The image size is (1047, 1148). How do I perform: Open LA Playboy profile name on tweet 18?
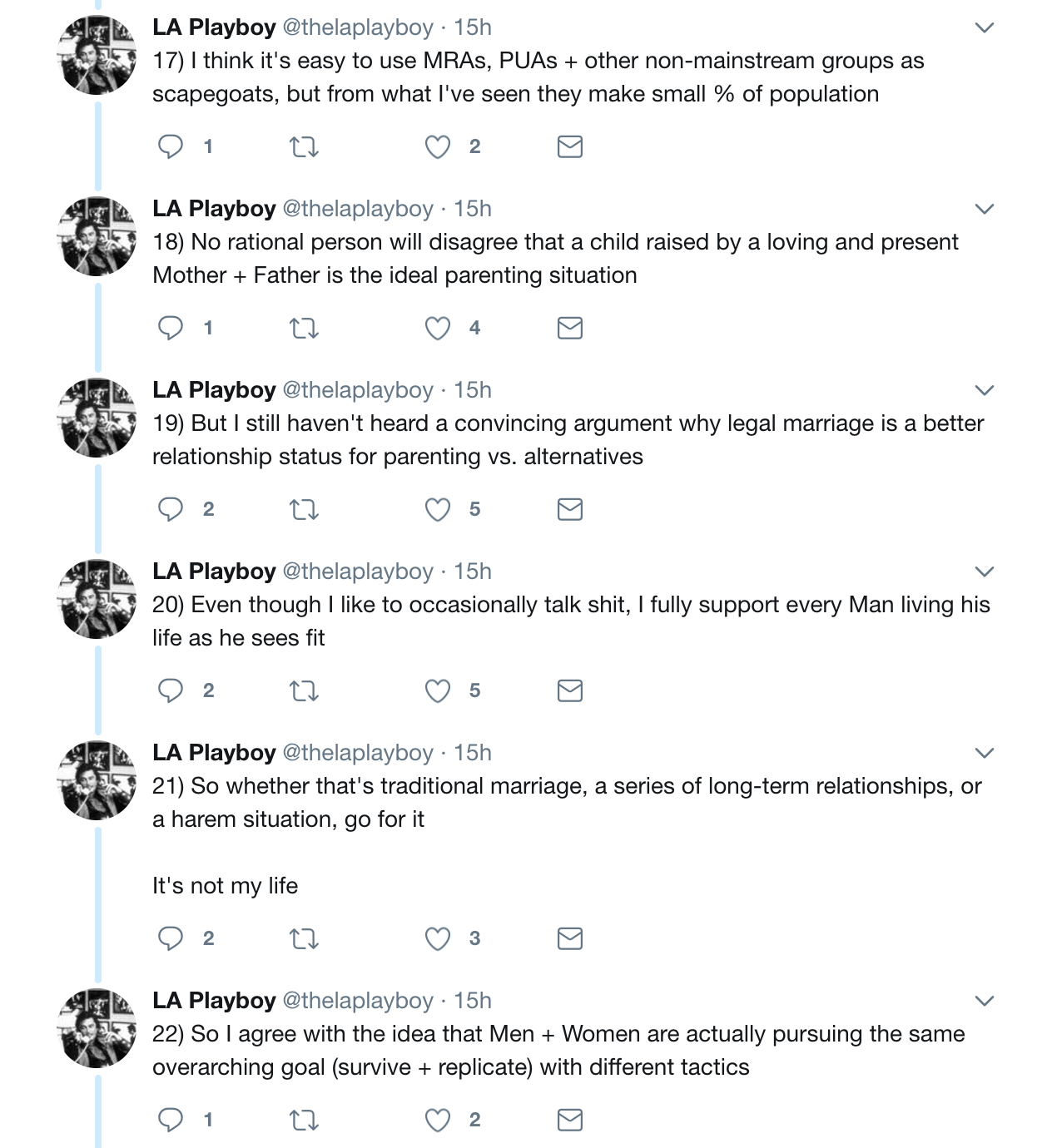click(214, 208)
